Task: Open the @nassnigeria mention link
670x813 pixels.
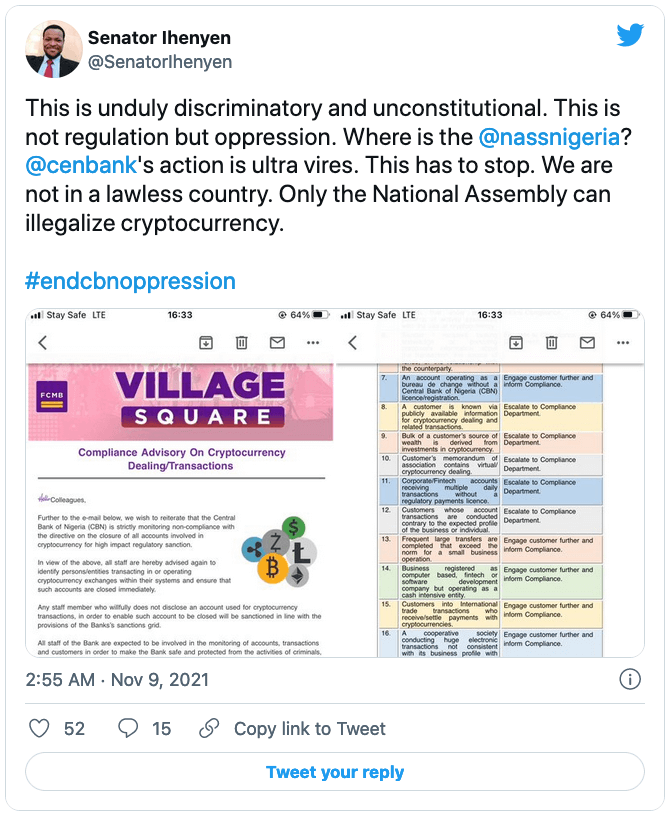Action: pyautogui.click(x=549, y=137)
